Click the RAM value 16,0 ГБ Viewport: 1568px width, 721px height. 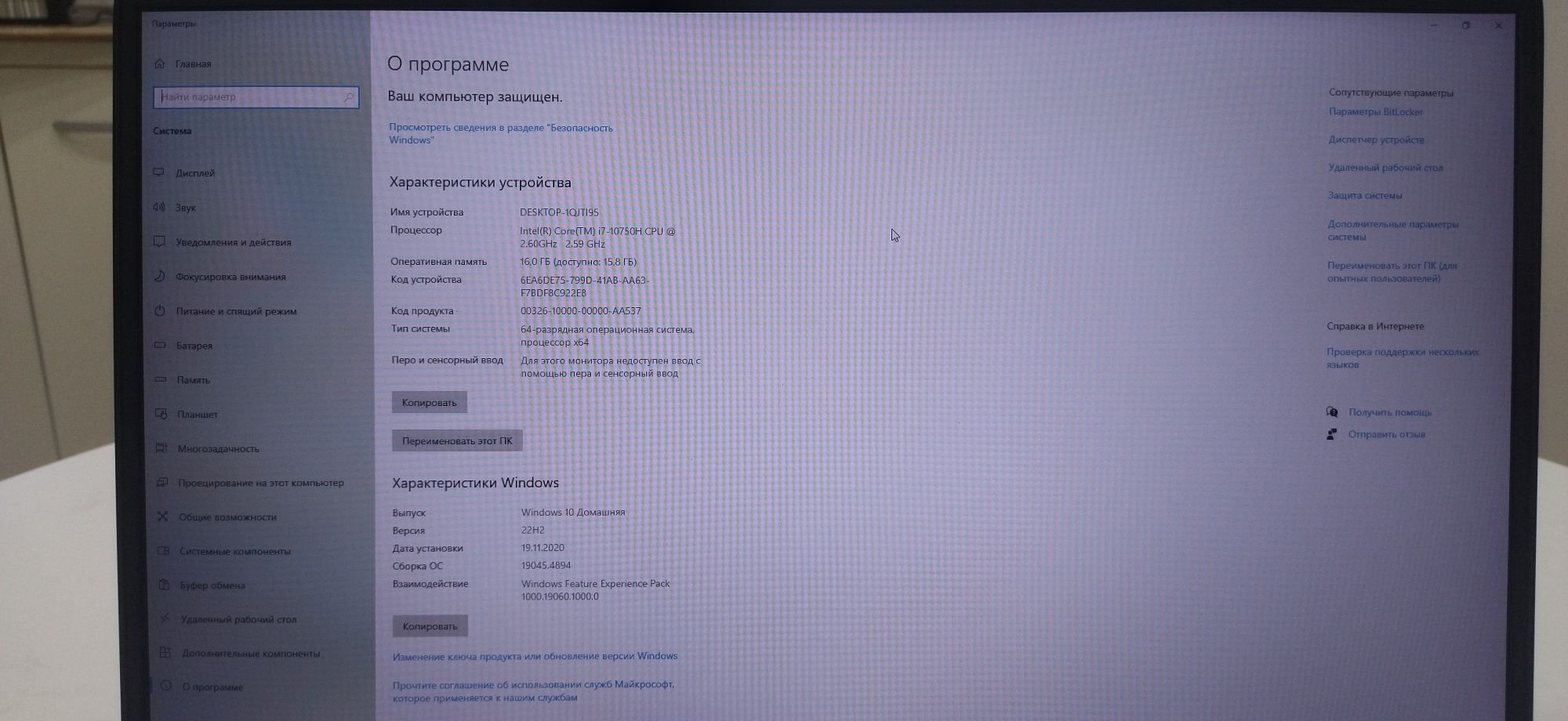click(579, 262)
